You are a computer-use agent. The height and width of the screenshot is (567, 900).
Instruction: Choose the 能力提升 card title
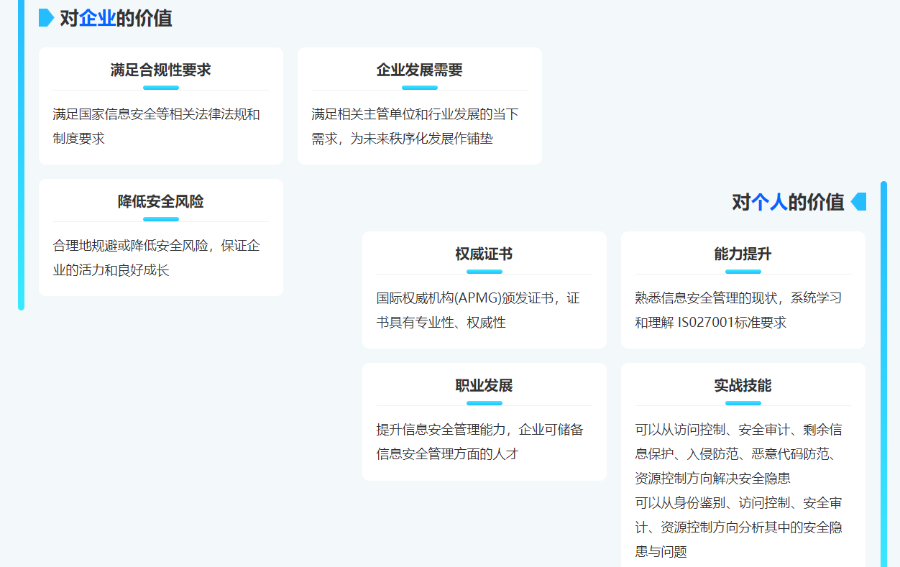pyautogui.click(x=743, y=254)
